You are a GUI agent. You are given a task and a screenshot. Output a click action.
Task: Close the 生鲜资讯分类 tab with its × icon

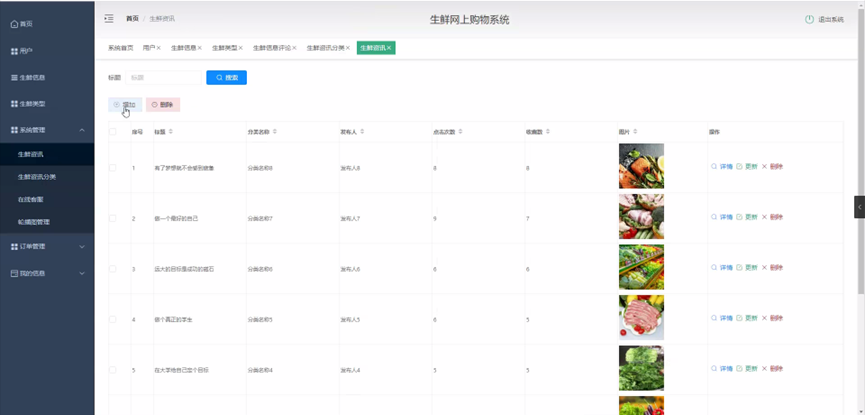(348, 48)
